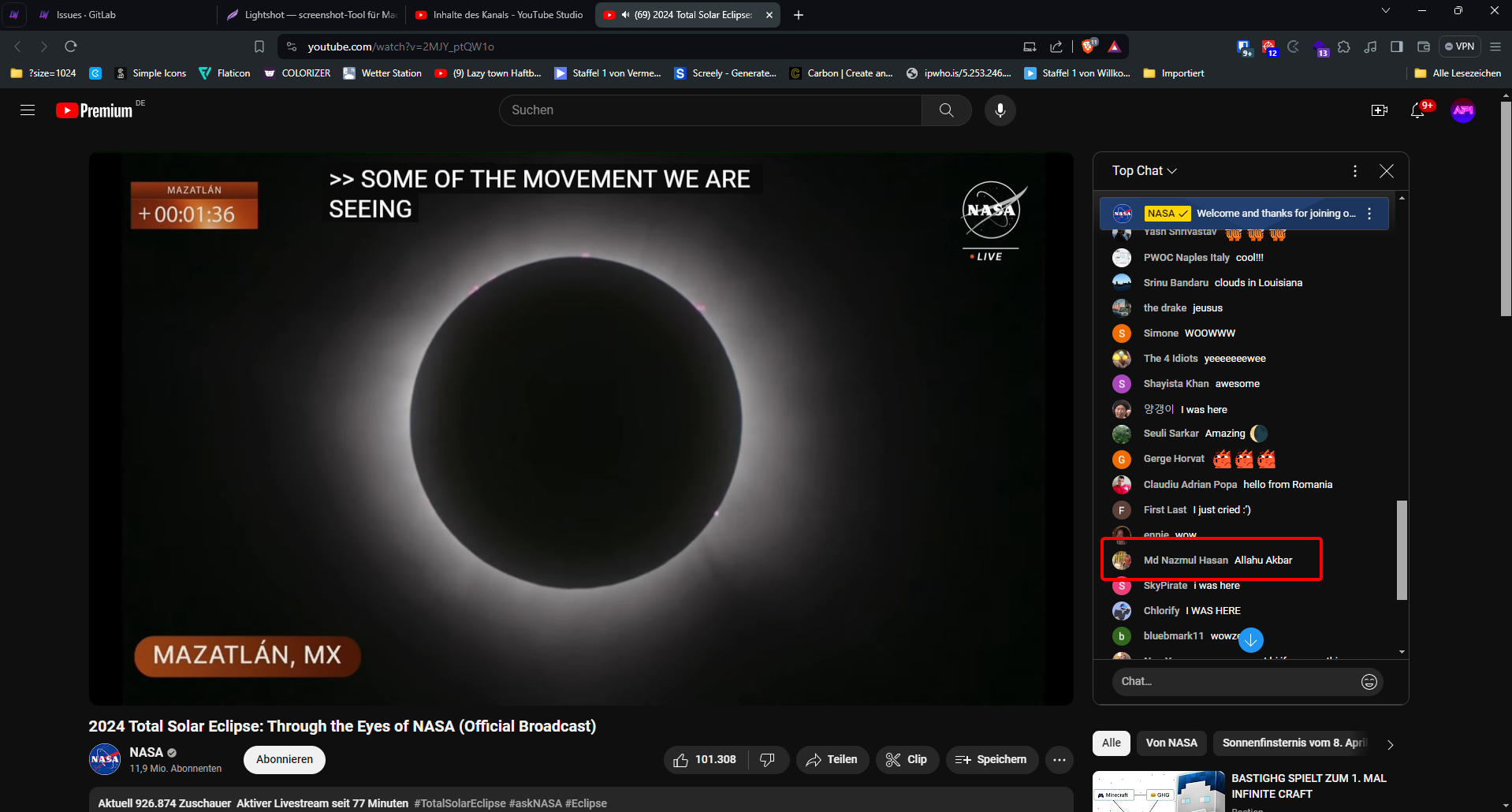This screenshot has width=1512, height=812.
Task: Open more actions menu beside Speichern
Action: pyautogui.click(x=1059, y=760)
